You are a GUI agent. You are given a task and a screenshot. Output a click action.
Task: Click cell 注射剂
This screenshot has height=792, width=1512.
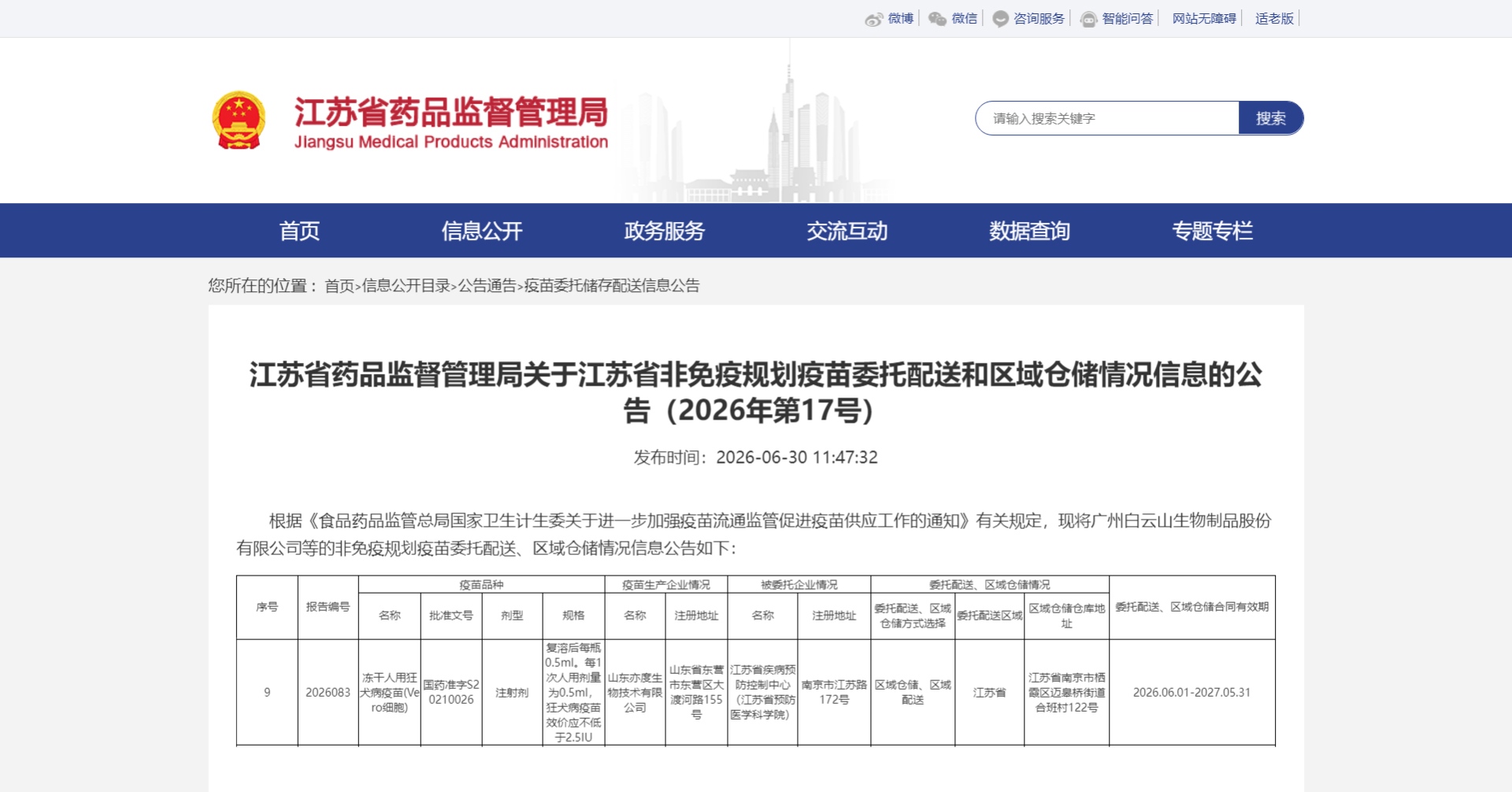tap(512, 693)
